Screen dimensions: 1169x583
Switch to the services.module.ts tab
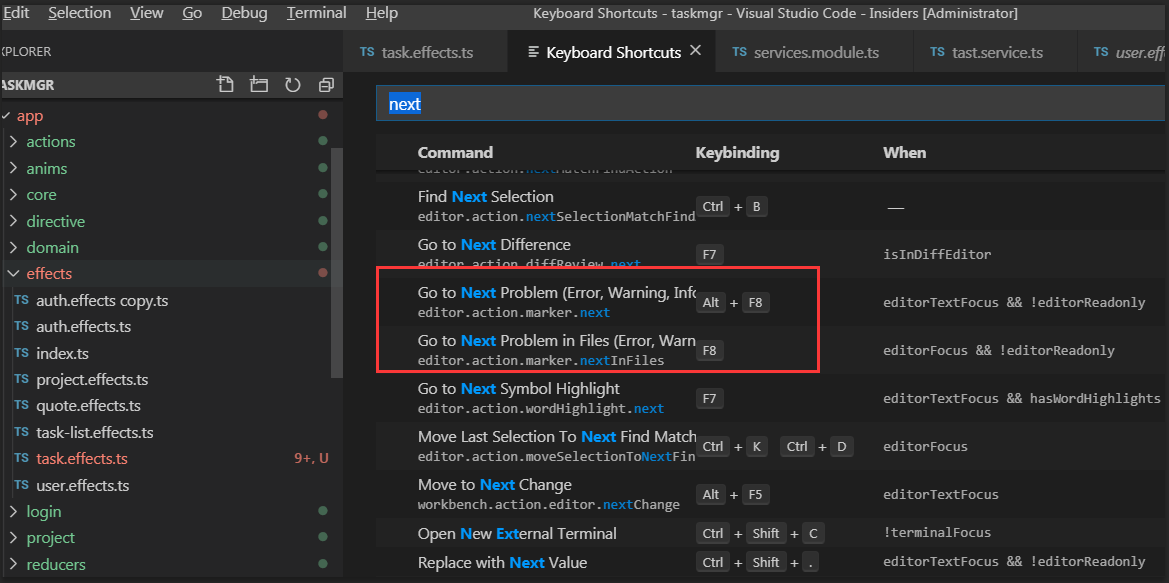814,52
